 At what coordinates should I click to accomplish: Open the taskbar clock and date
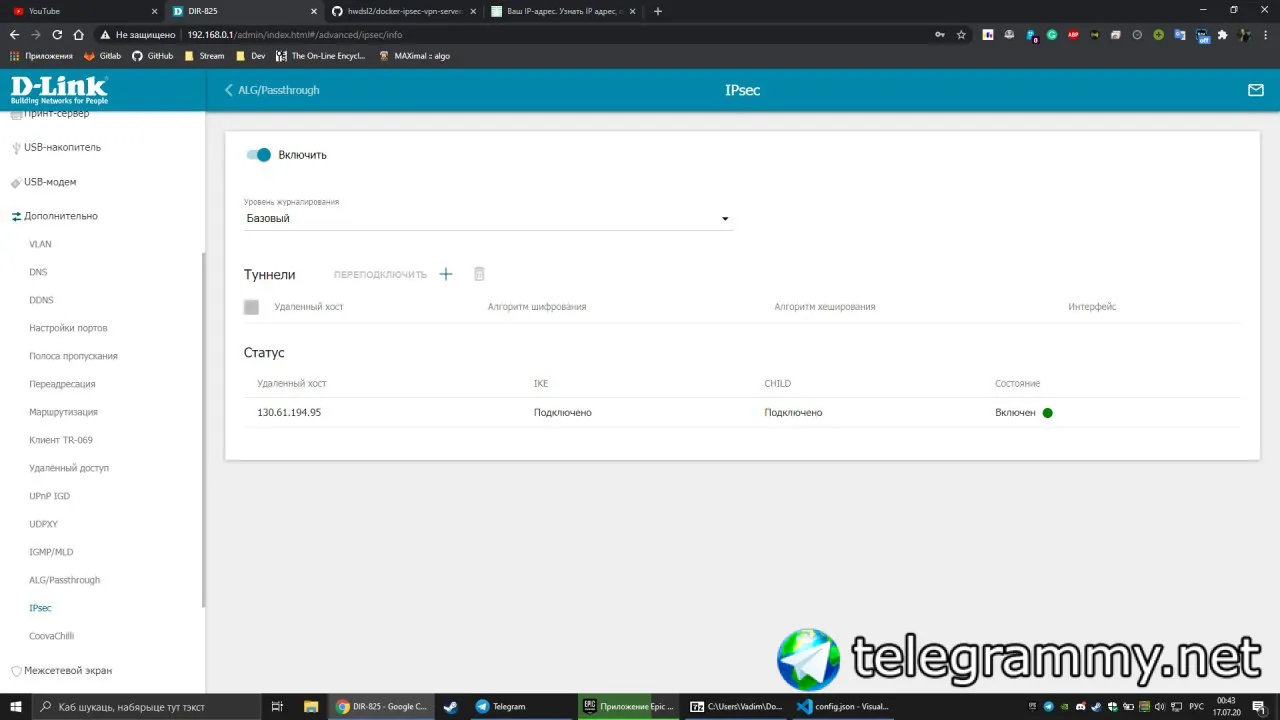1226,706
